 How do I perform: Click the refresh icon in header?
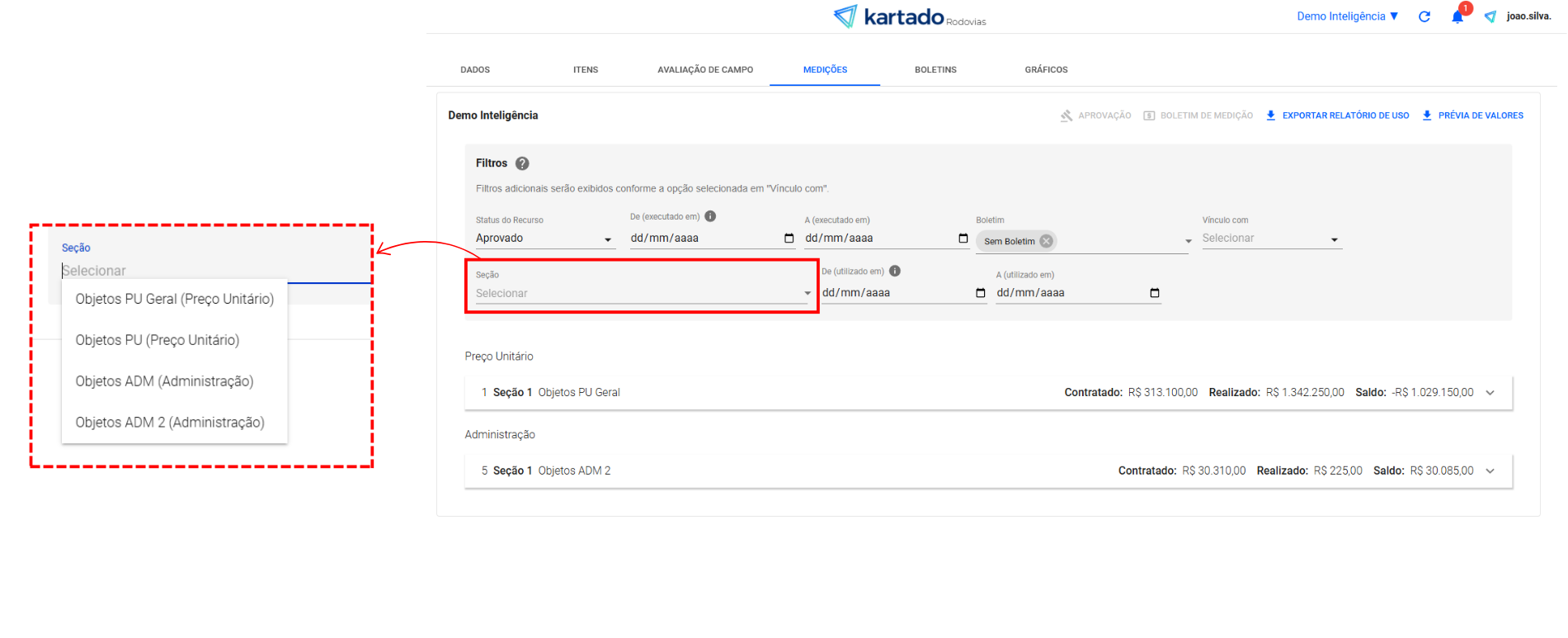coord(1424,17)
